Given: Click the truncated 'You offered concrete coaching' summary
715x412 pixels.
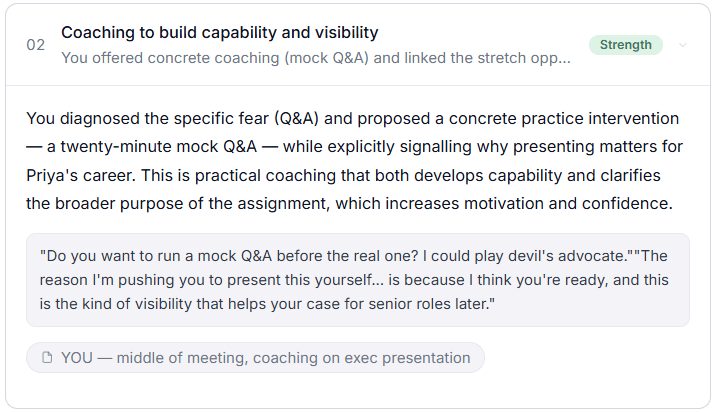Looking at the screenshot, I should coord(316,58).
